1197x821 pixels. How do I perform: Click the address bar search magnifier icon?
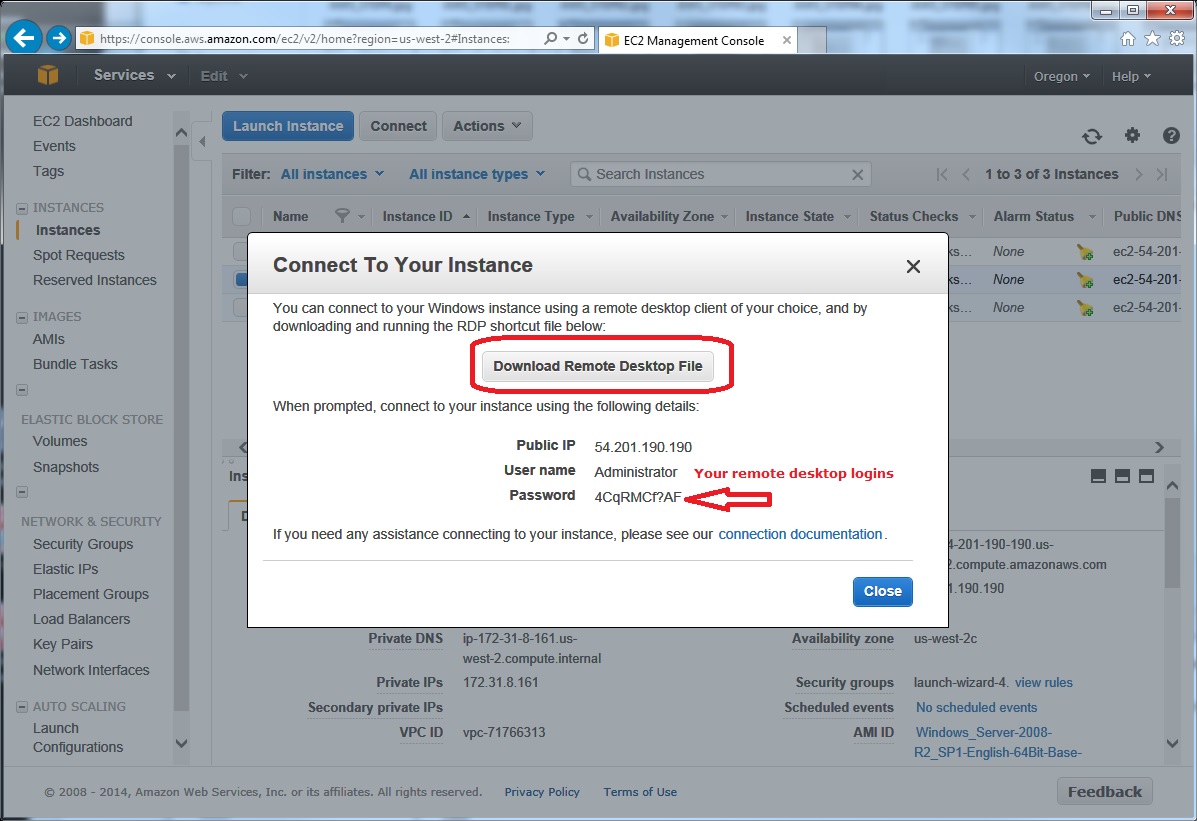pyautogui.click(x=550, y=38)
